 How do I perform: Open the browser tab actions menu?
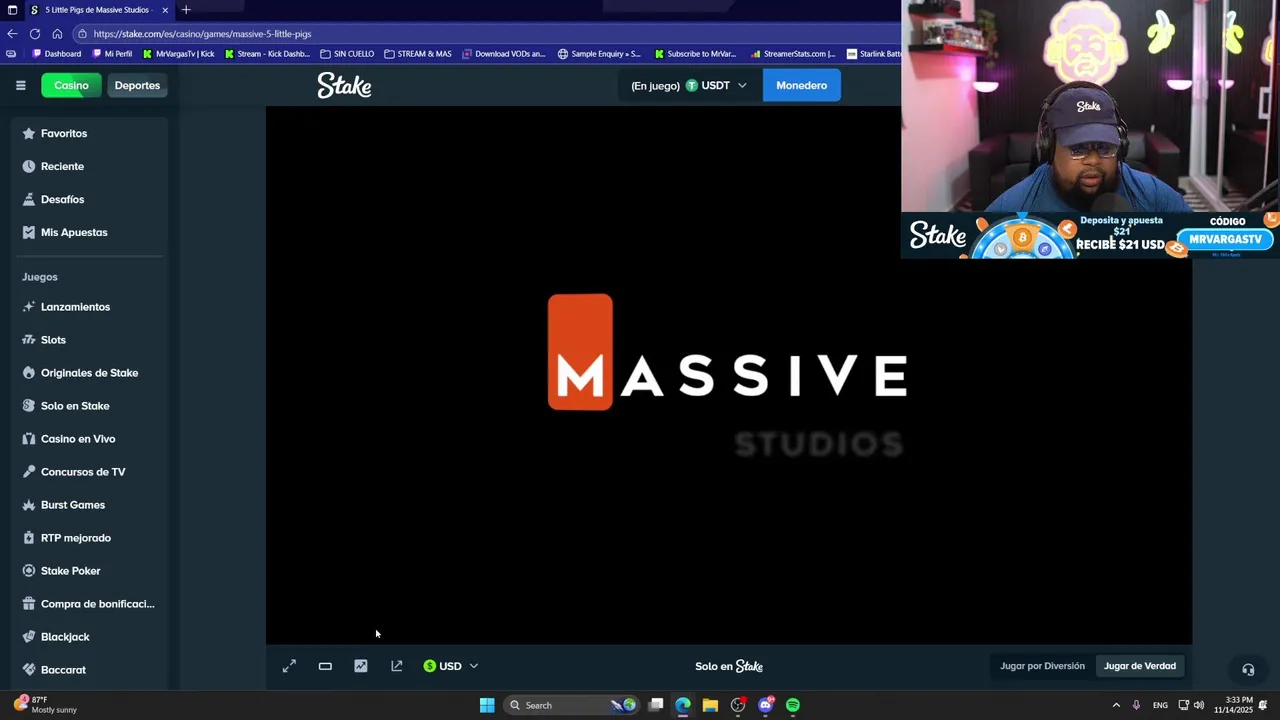(12, 10)
